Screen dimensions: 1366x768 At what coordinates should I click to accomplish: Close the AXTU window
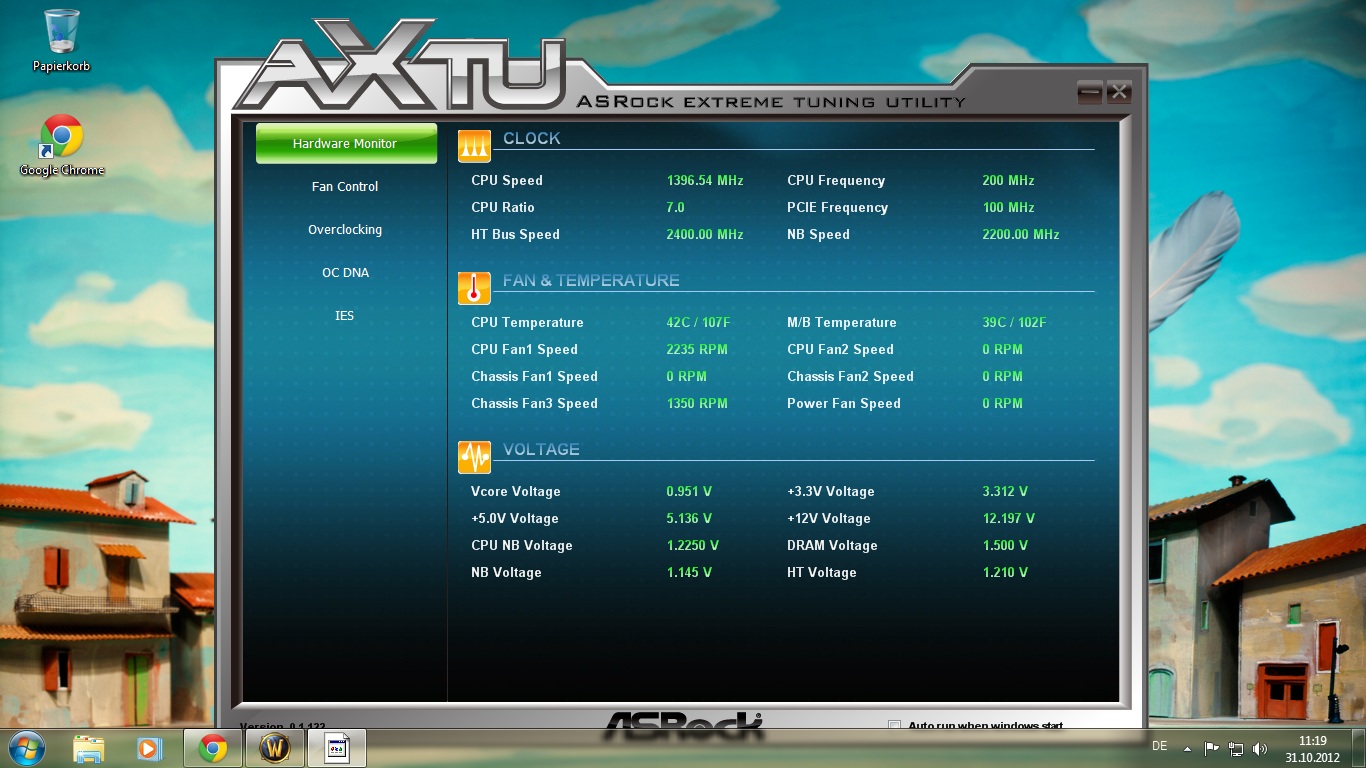(1119, 93)
